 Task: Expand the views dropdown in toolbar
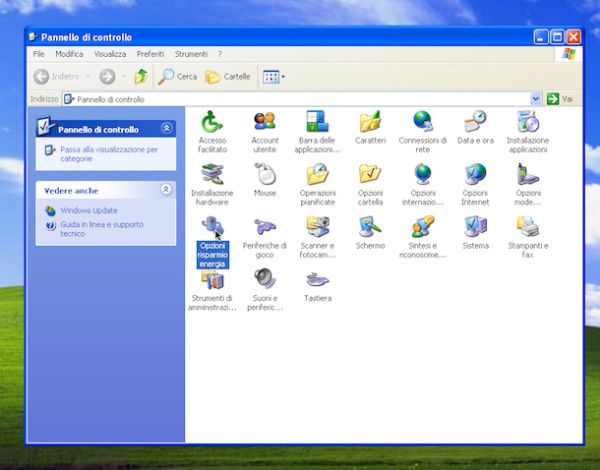pos(283,76)
